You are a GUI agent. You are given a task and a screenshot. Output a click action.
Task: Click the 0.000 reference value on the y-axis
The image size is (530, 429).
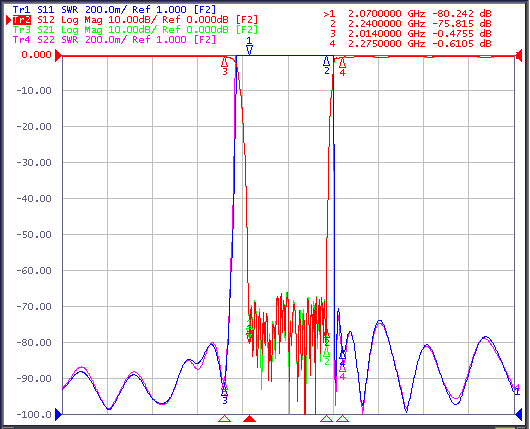[37, 55]
